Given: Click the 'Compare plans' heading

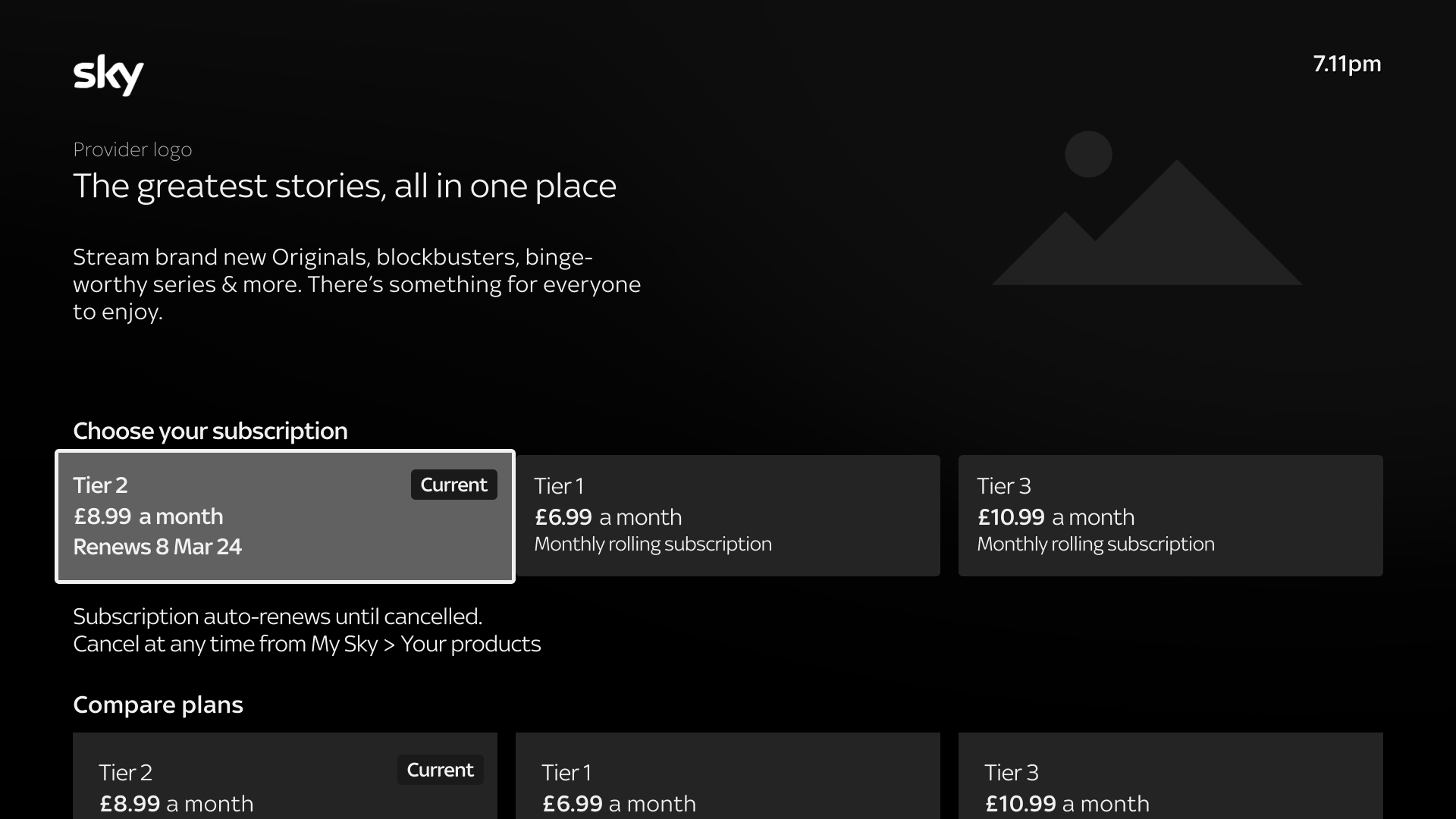Looking at the screenshot, I should (x=158, y=704).
